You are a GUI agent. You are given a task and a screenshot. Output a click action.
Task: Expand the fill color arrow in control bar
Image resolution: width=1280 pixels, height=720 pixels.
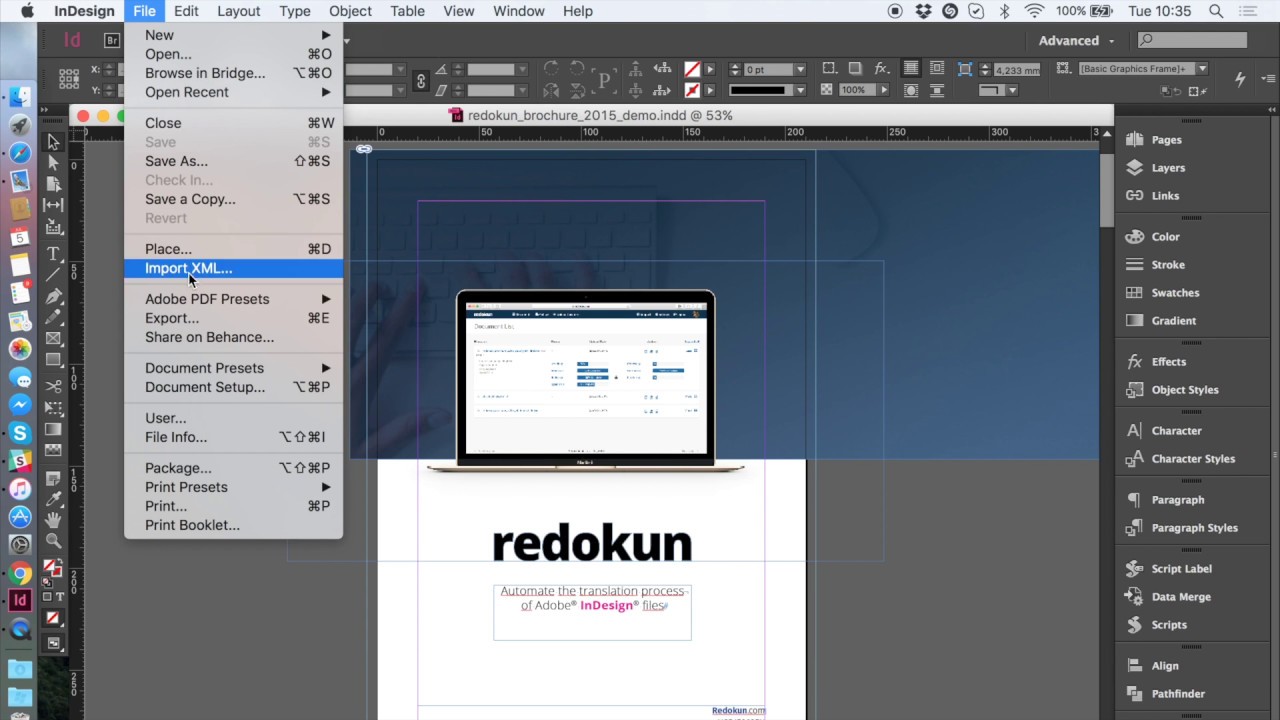(711, 69)
